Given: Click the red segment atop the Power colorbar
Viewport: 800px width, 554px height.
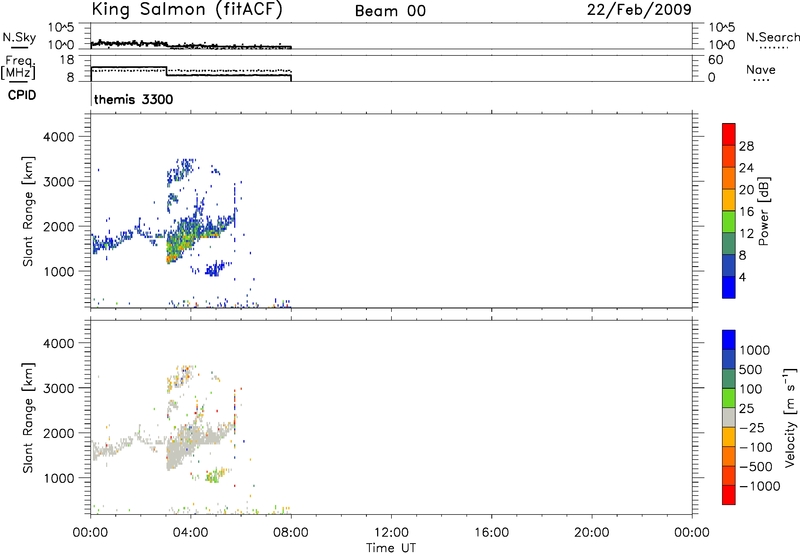Looking at the screenshot, I should 729,134.
